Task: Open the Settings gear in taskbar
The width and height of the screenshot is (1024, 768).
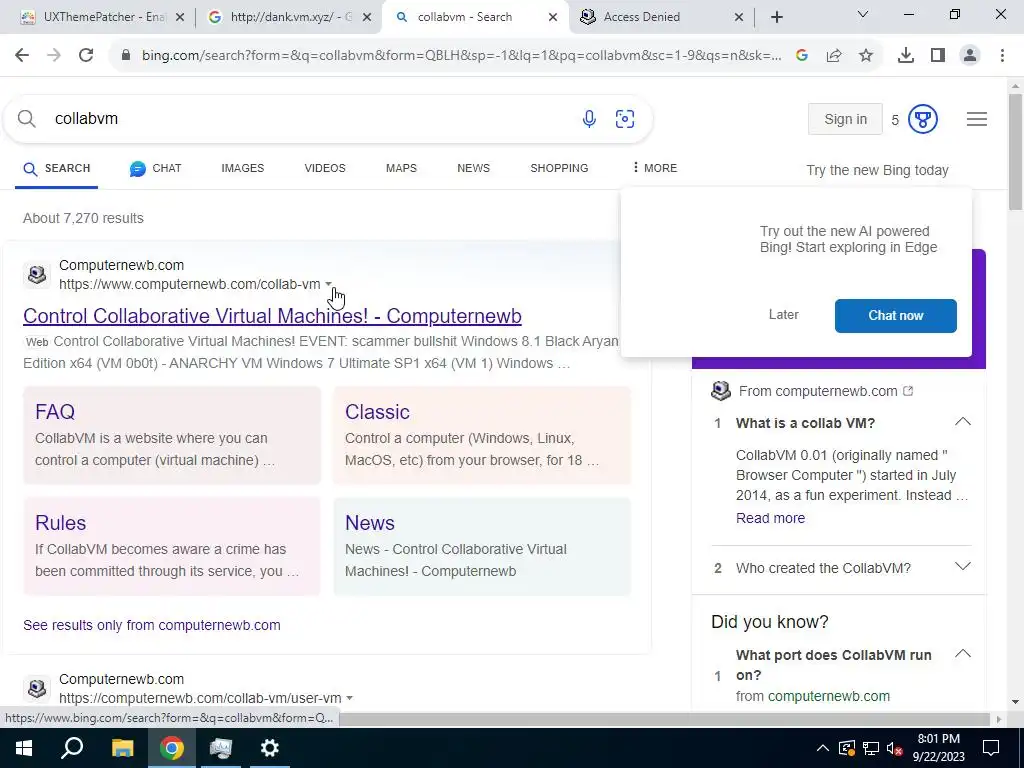Action: tap(270, 748)
